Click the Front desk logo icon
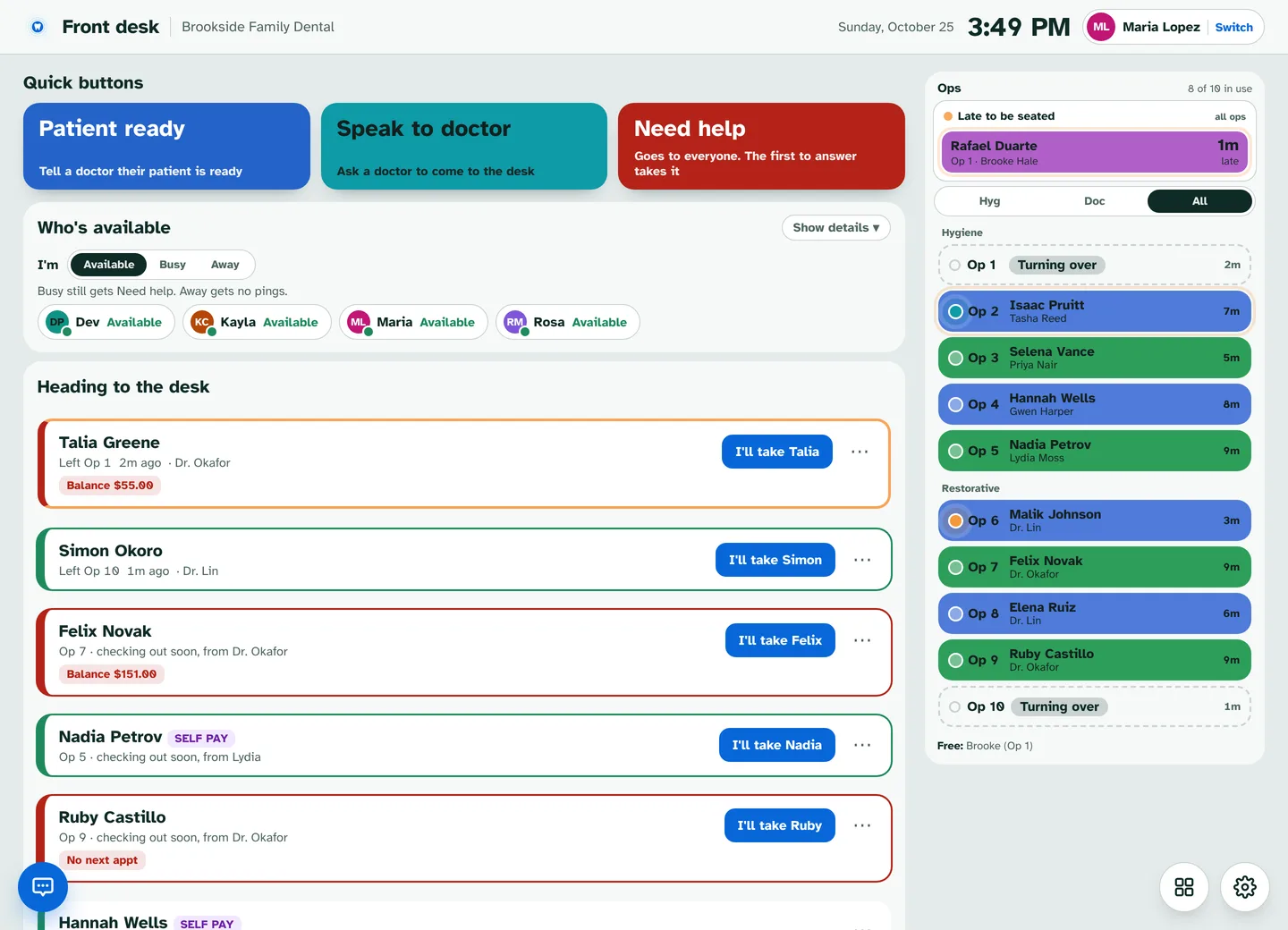This screenshot has width=1288, height=930. click(38, 27)
